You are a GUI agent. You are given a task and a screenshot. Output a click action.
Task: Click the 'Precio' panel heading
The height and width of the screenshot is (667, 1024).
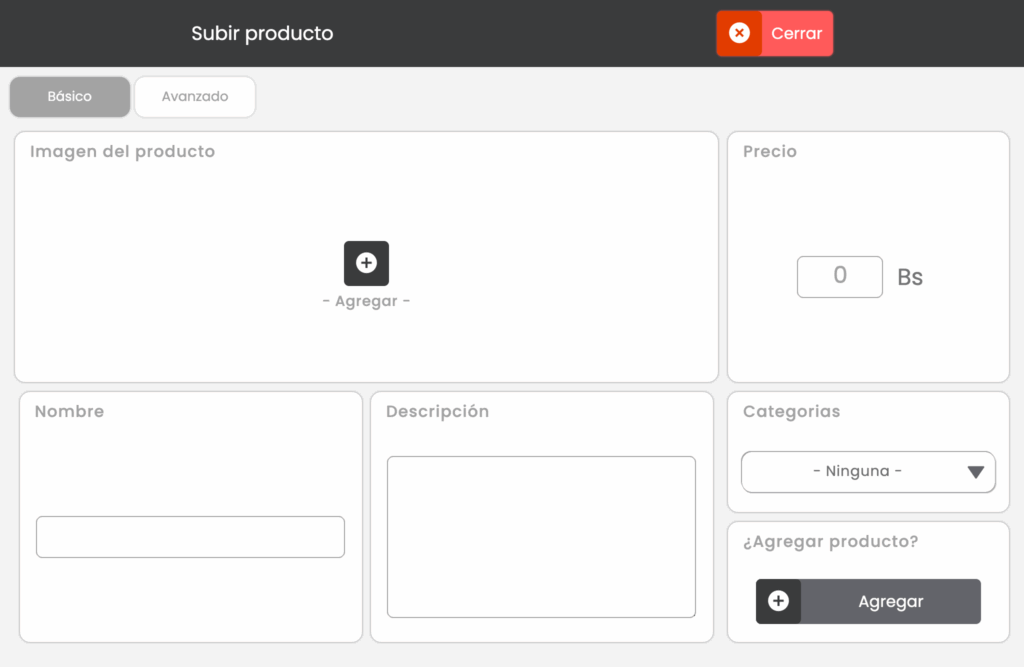(x=770, y=152)
